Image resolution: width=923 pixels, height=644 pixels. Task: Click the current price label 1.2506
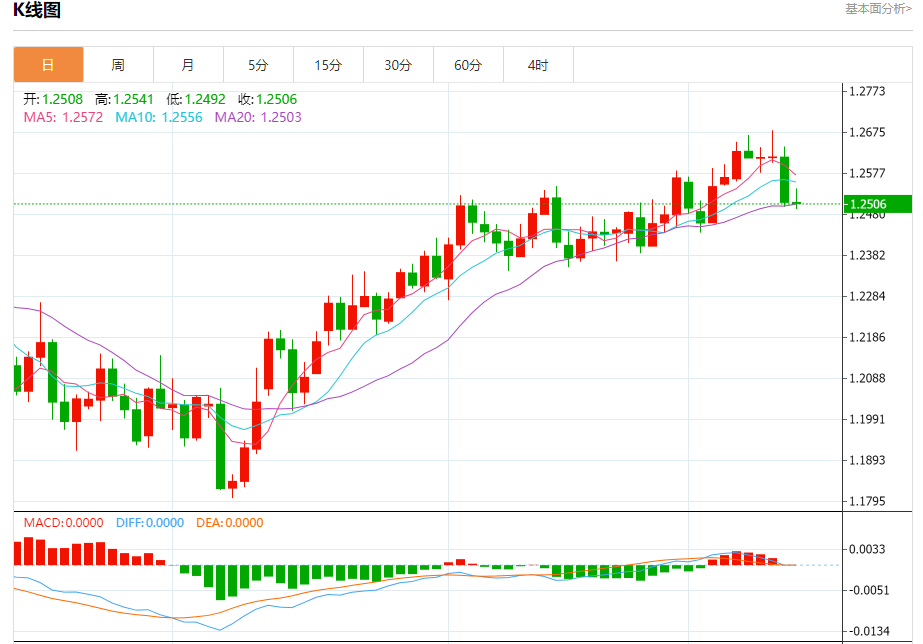tap(878, 204)
